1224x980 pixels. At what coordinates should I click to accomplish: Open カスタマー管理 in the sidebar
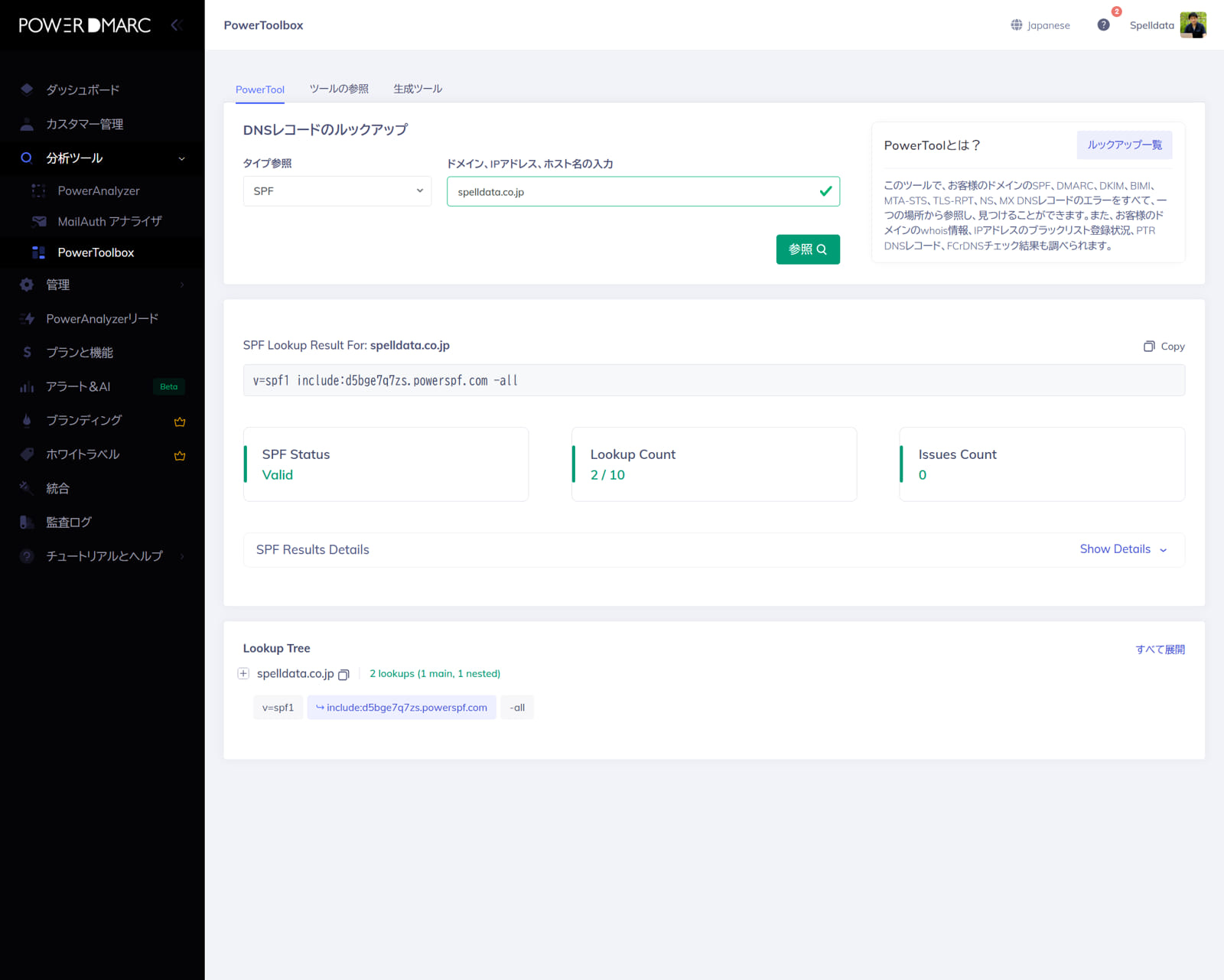pyautogui.click(x=84, y=124)
